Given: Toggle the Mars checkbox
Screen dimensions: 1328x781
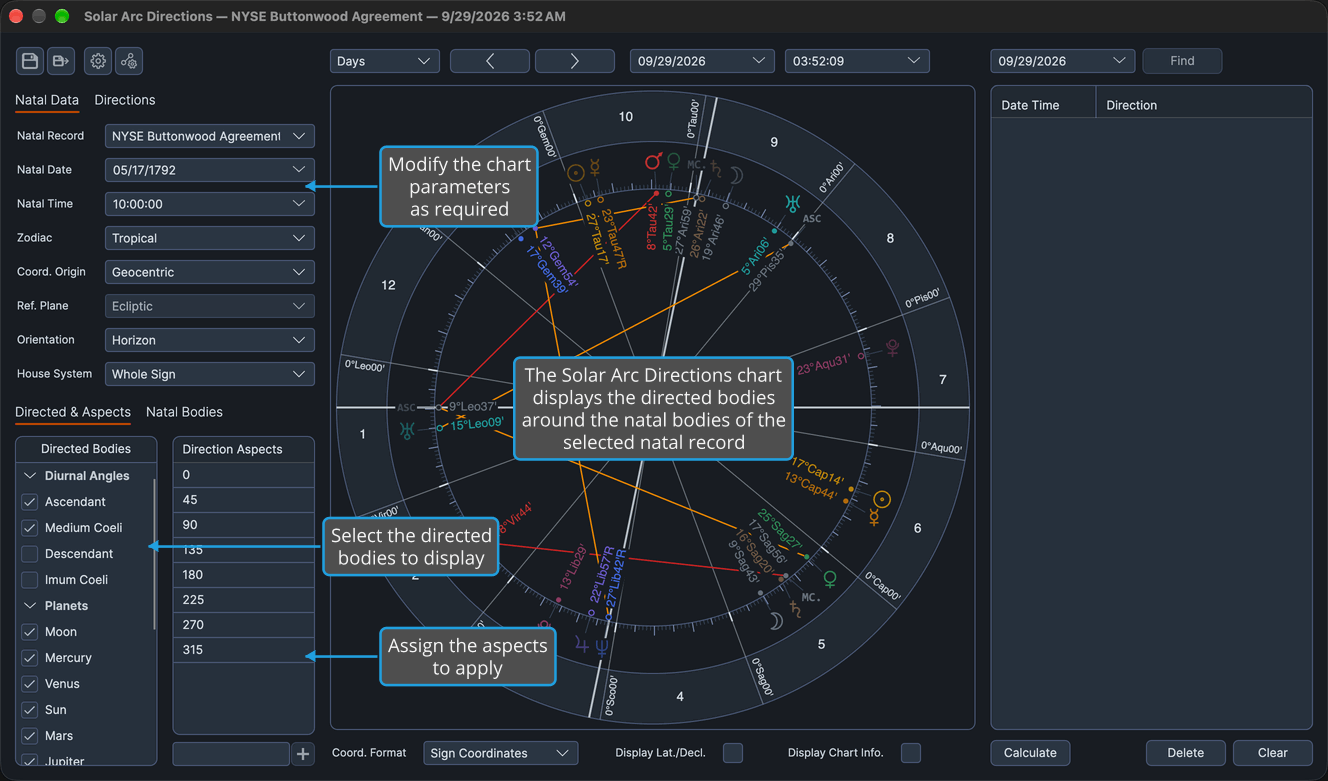Looking at the screenshot, I should [30, 736].
